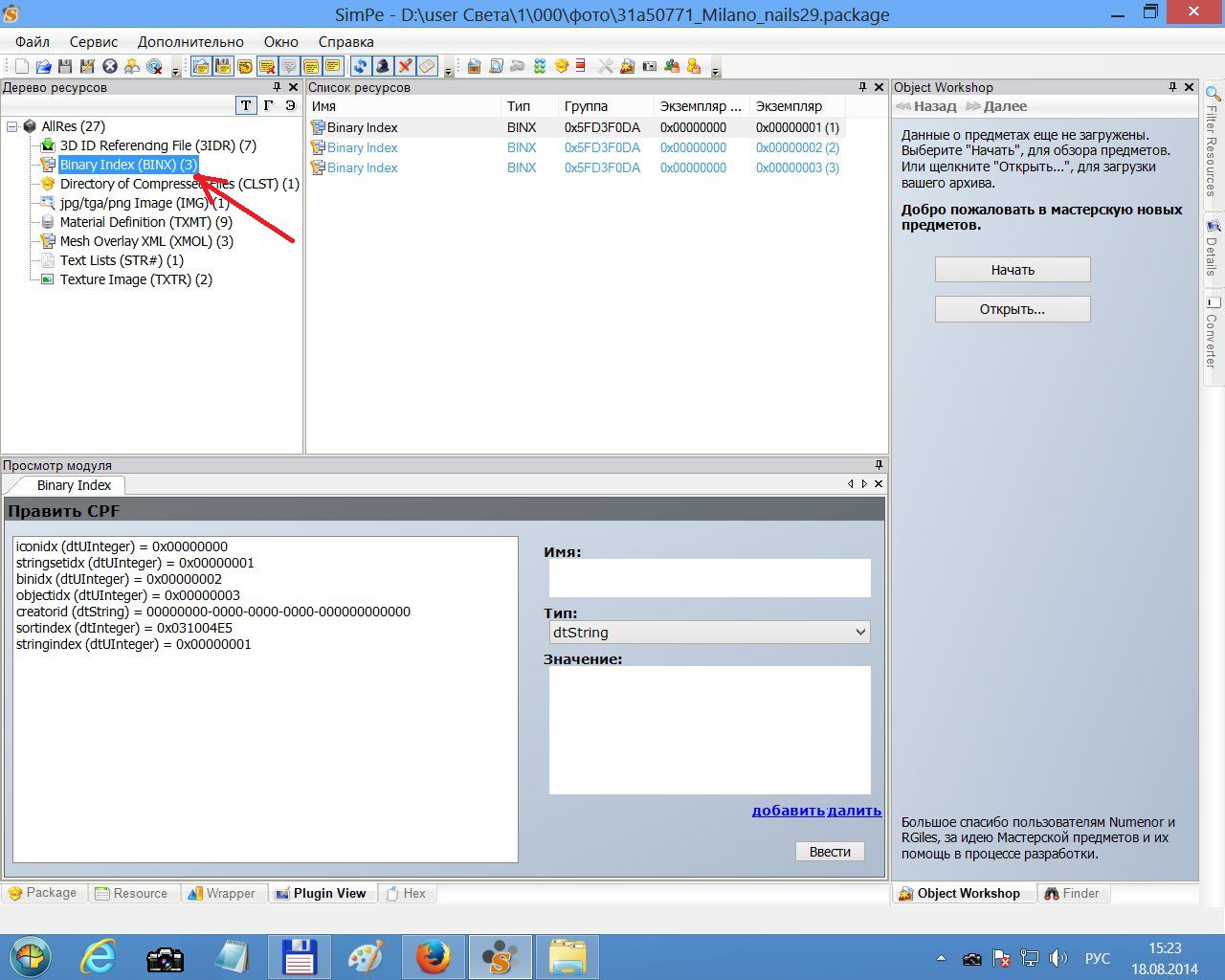
Task: Switch to the Wrapper tab
Action: coord(222,893)
